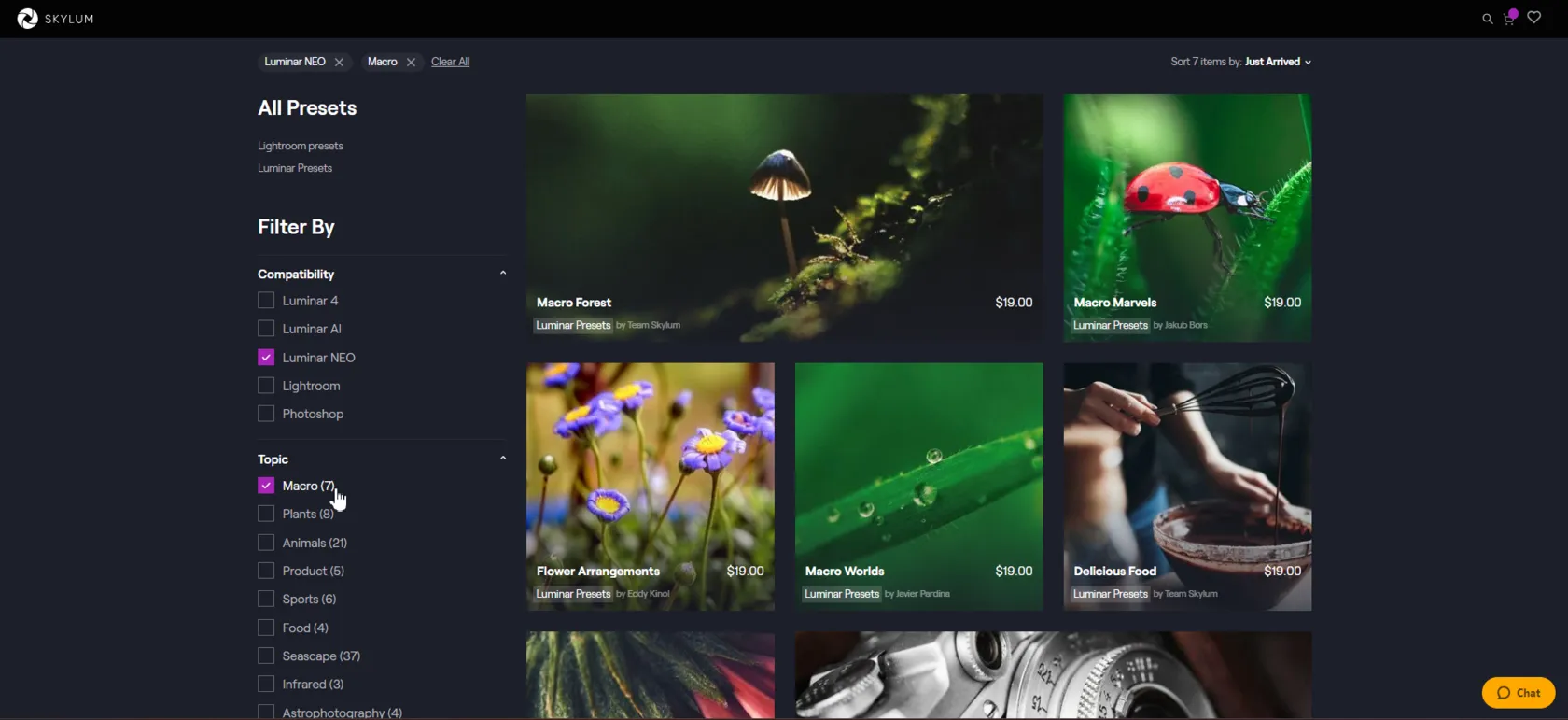This screenshot has width=1568, height=720.
Task: Enable the Lightroom compatibility checkbox
Action: (266, 386)
